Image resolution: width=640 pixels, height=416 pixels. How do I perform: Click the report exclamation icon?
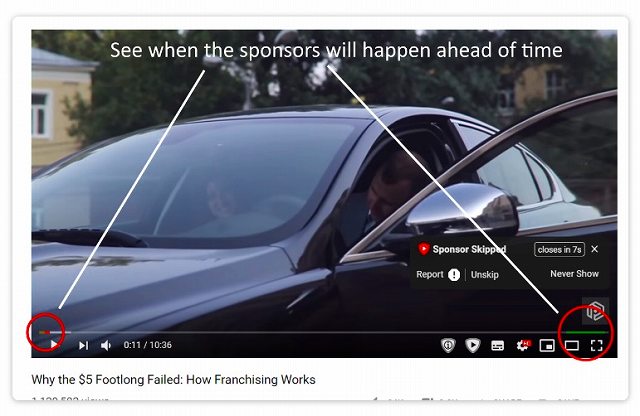454,275
